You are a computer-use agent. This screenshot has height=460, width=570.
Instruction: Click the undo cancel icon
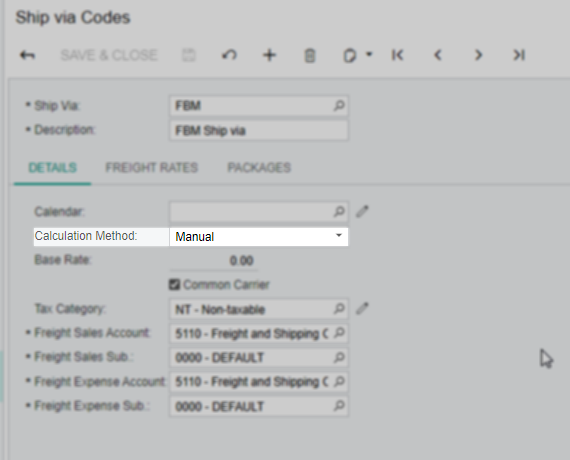point(229,55)
